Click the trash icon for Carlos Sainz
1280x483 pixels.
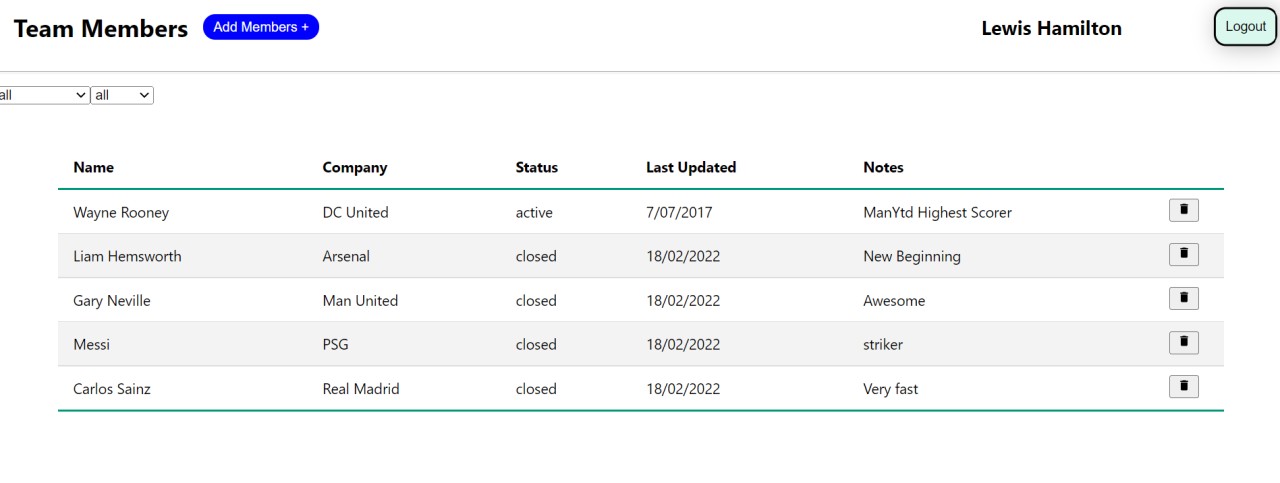[1184, 386]
